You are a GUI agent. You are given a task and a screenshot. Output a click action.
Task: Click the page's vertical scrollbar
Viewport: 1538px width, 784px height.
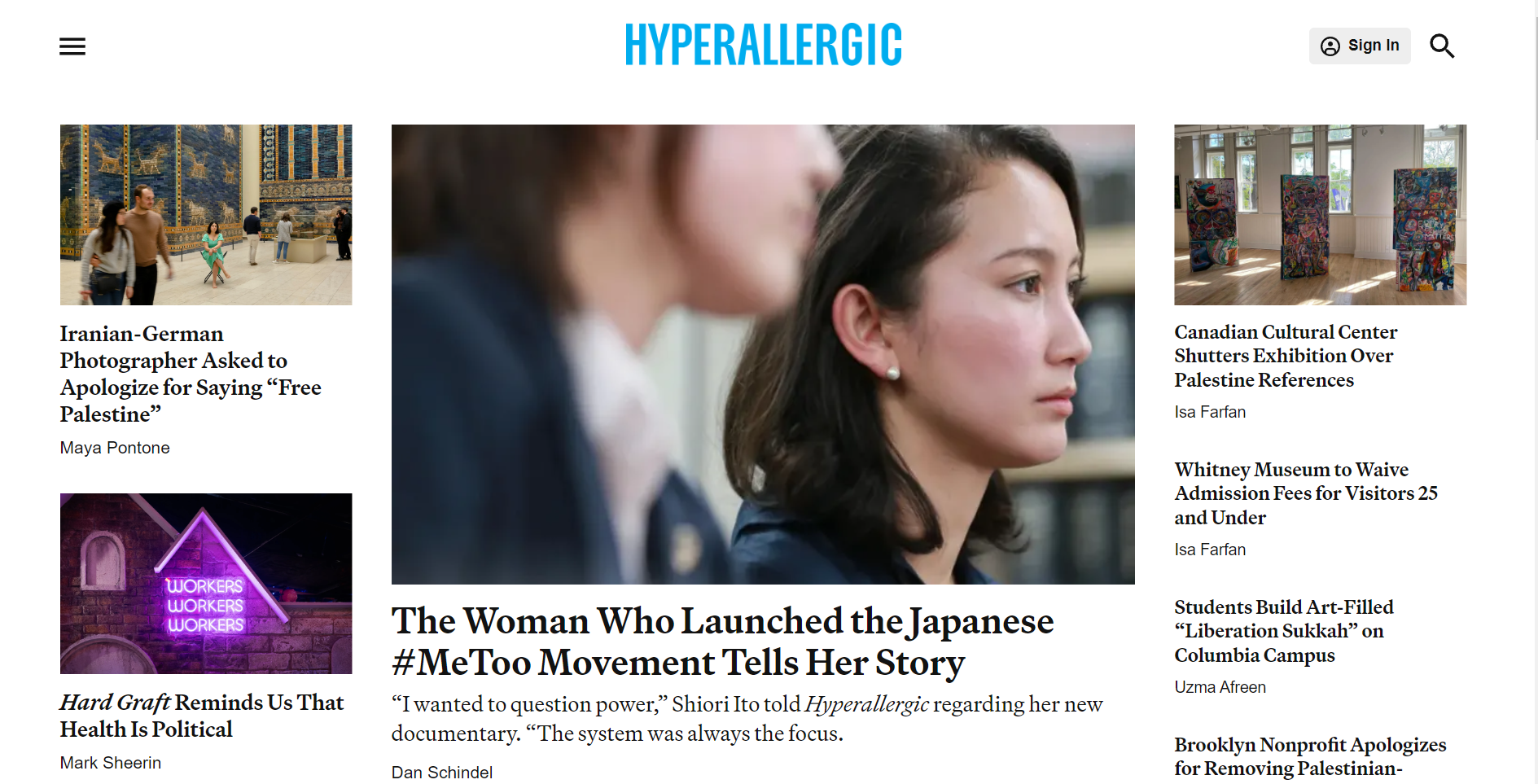[x=1534, y=392]
